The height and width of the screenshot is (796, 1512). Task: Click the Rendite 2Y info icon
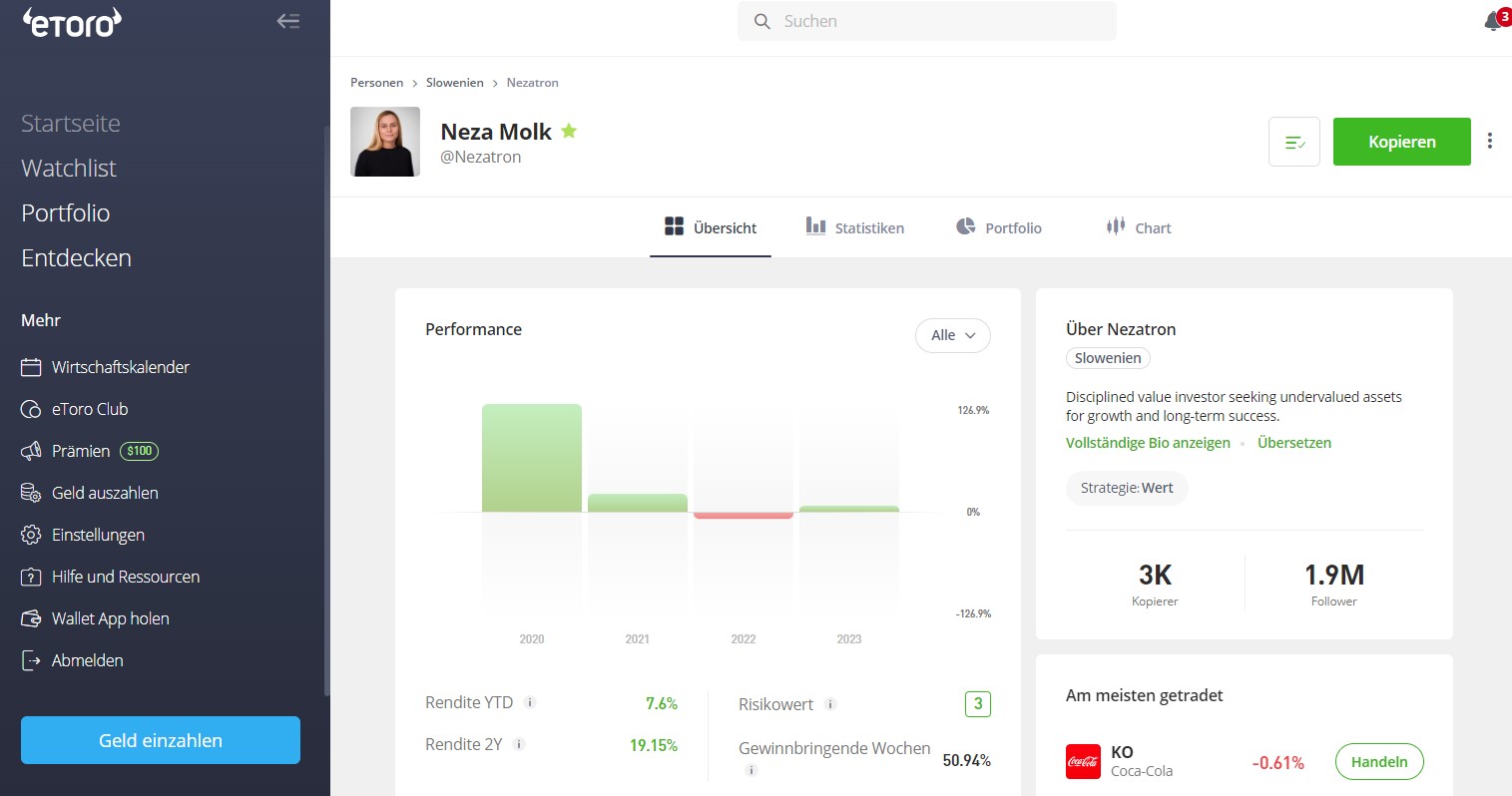[x=519, y=744]
